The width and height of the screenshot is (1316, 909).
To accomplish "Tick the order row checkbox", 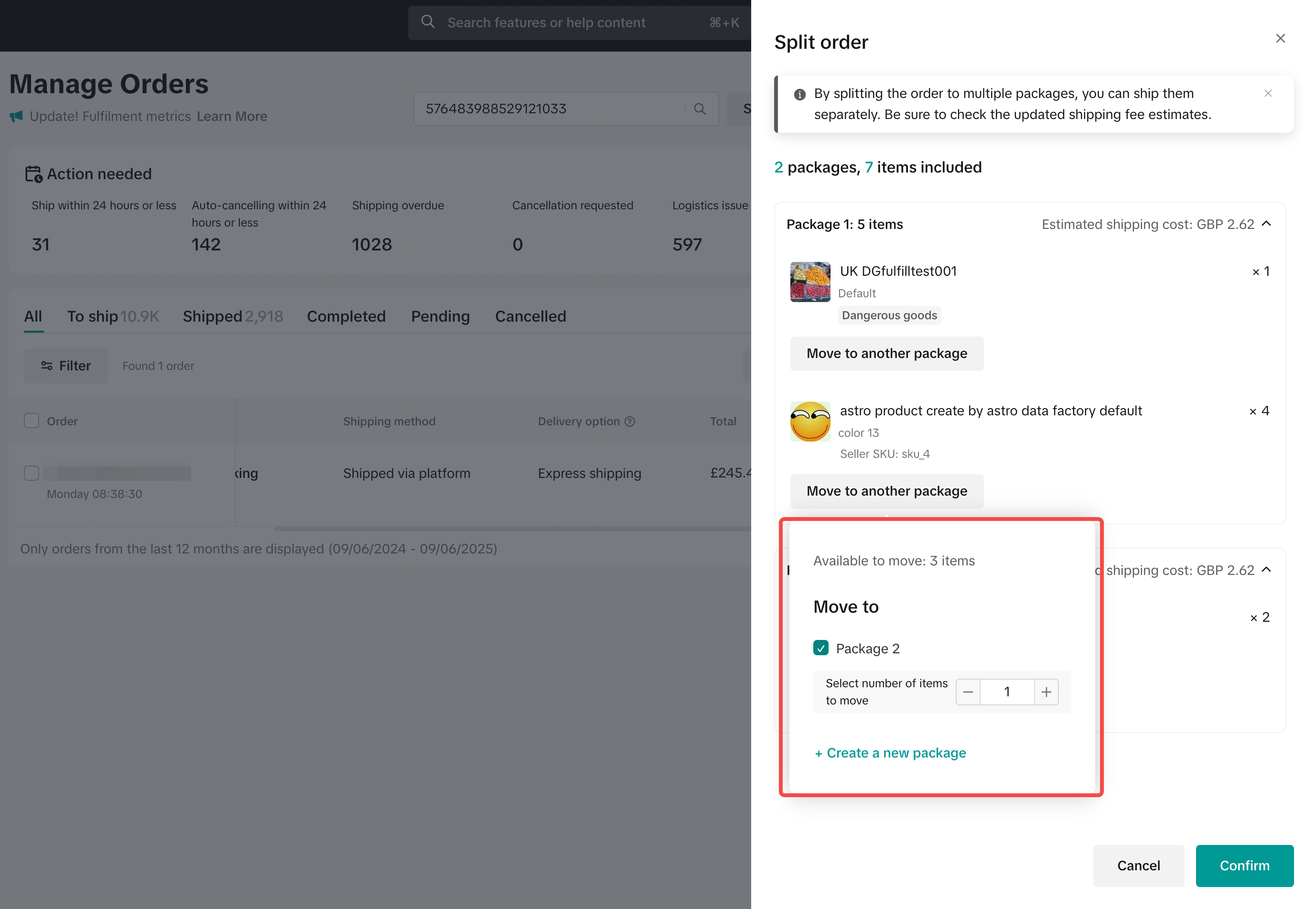I will tap(32, 473).
